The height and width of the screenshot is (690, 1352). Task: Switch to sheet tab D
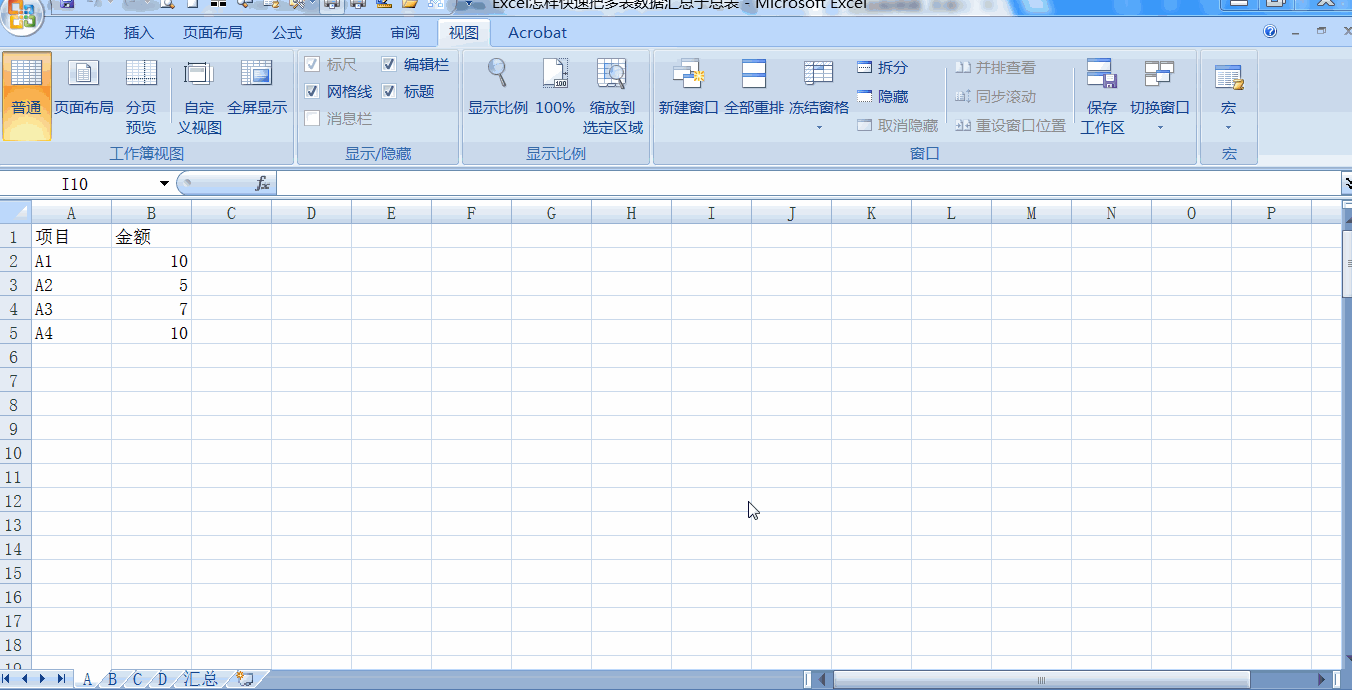pos(162,679)
